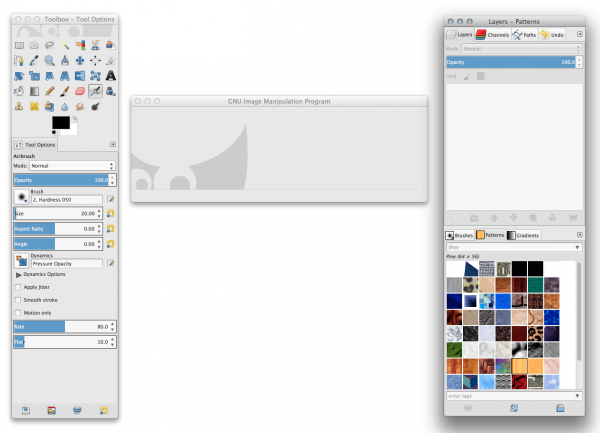Activate the Color Picker eyedropper tool
This screenshot has height=433, width=600.
click(34, 60)
